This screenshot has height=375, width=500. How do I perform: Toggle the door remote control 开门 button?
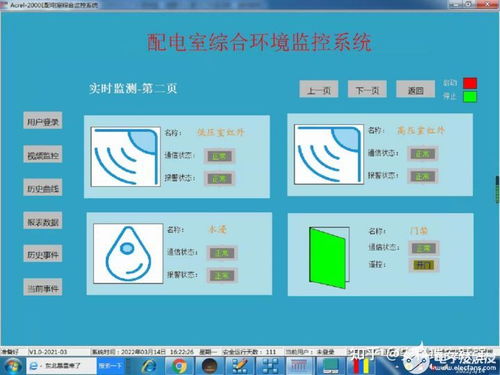coord(424,265)
